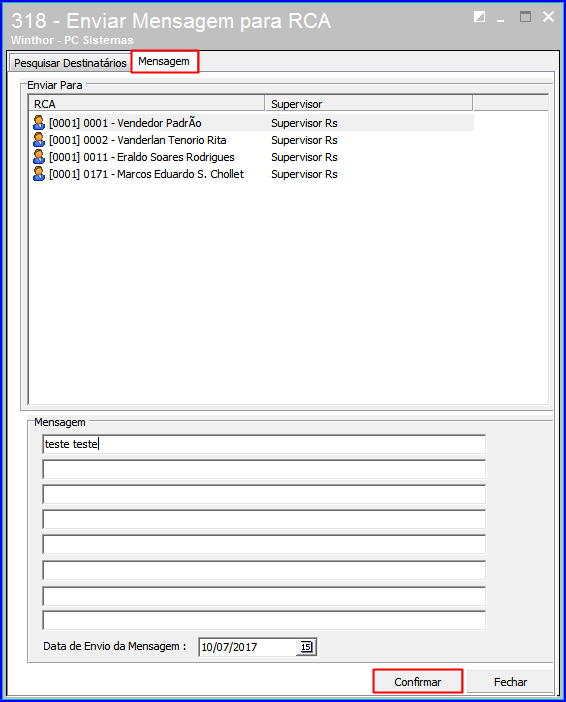Focus the seventh message line field

pyautogui.click(x=264, y=595)
